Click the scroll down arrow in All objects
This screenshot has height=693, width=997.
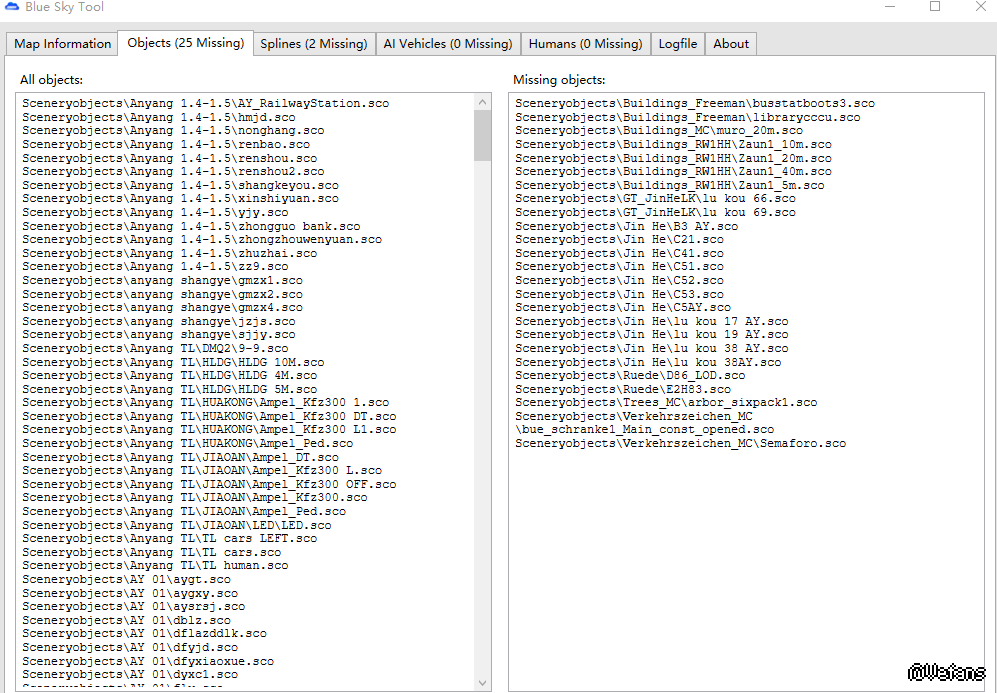coord(483,682)
